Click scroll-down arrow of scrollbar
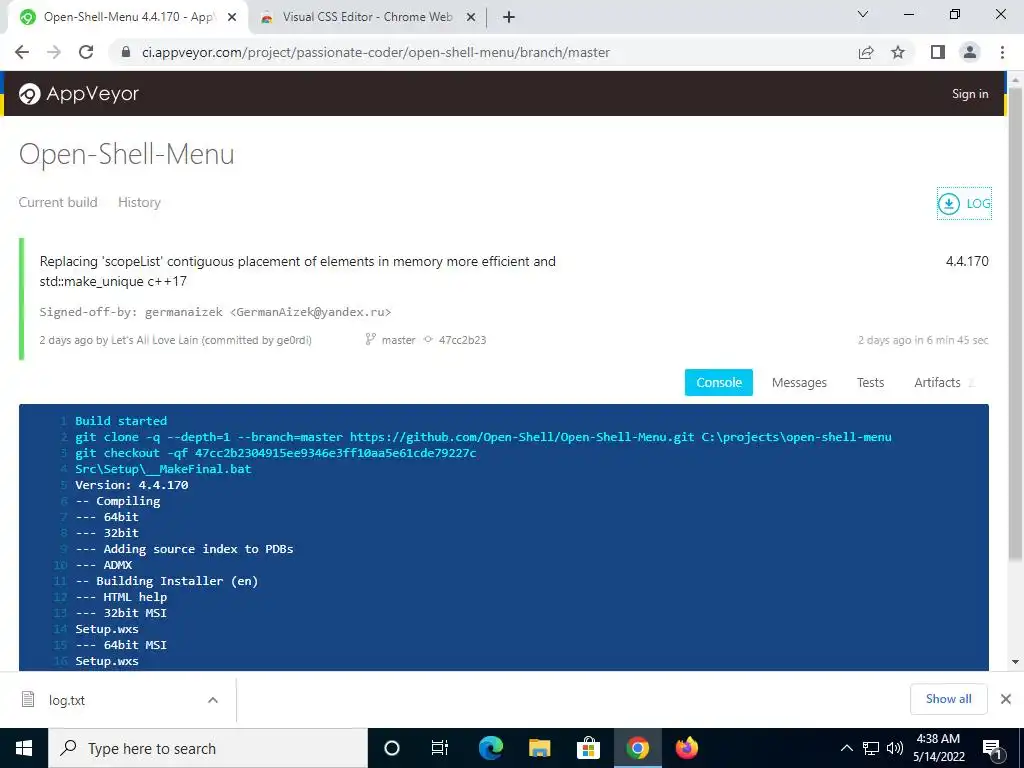This screenshot has height=768, width=1024. point(1015,662)
